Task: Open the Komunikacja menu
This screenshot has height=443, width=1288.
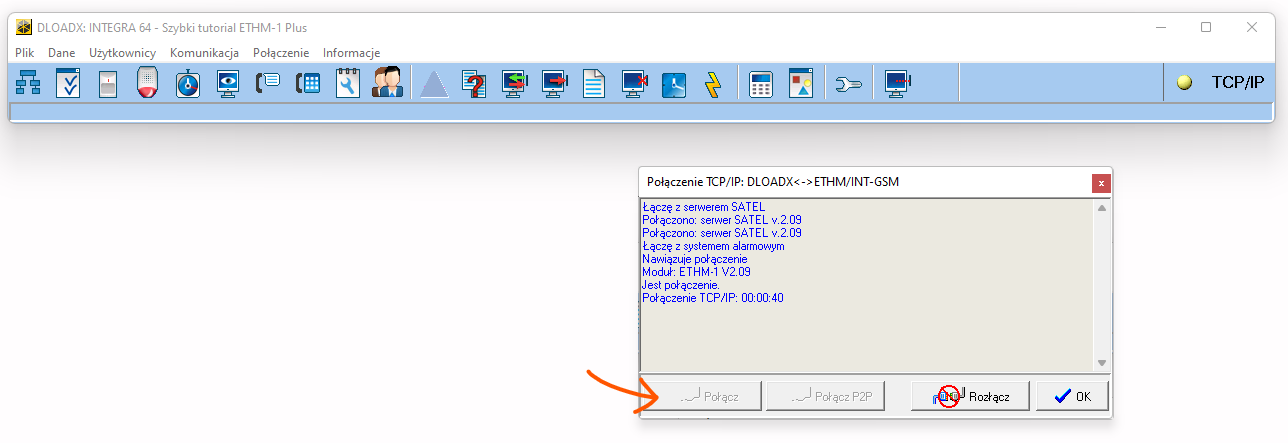Action: (x=204, y=53)
